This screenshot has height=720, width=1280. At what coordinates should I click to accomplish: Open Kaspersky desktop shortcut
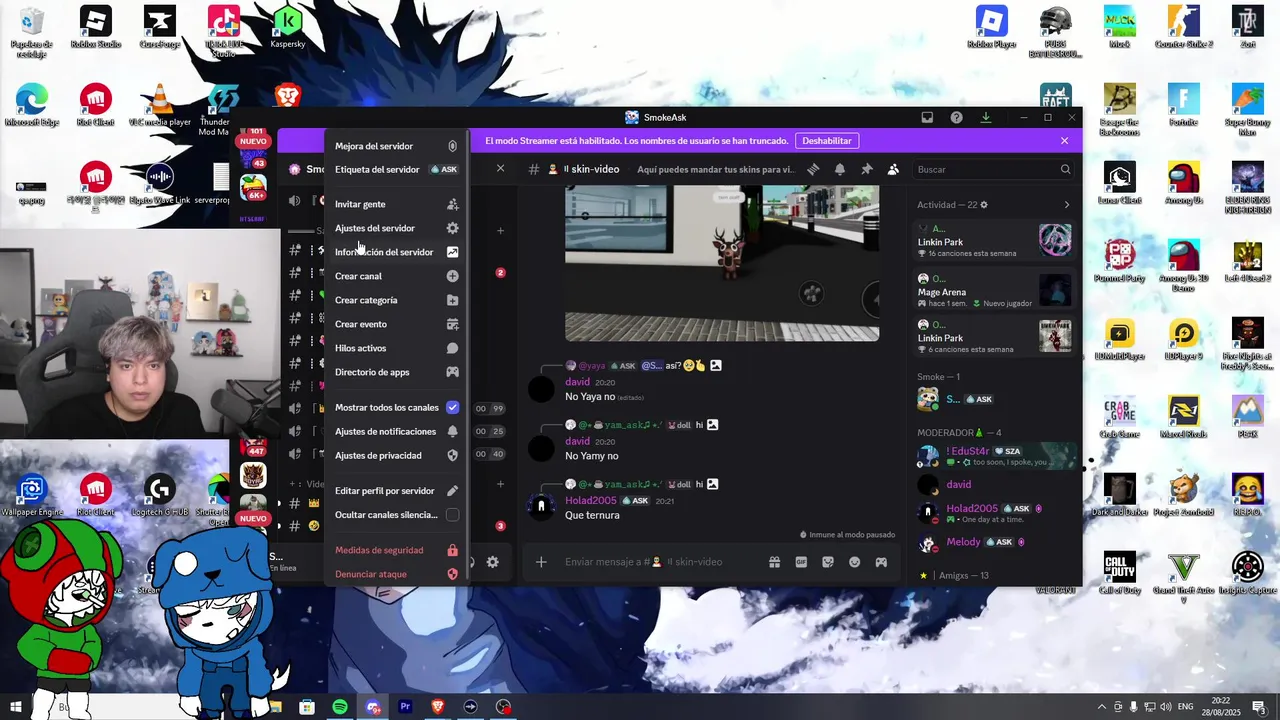click(x=288, y=28)
